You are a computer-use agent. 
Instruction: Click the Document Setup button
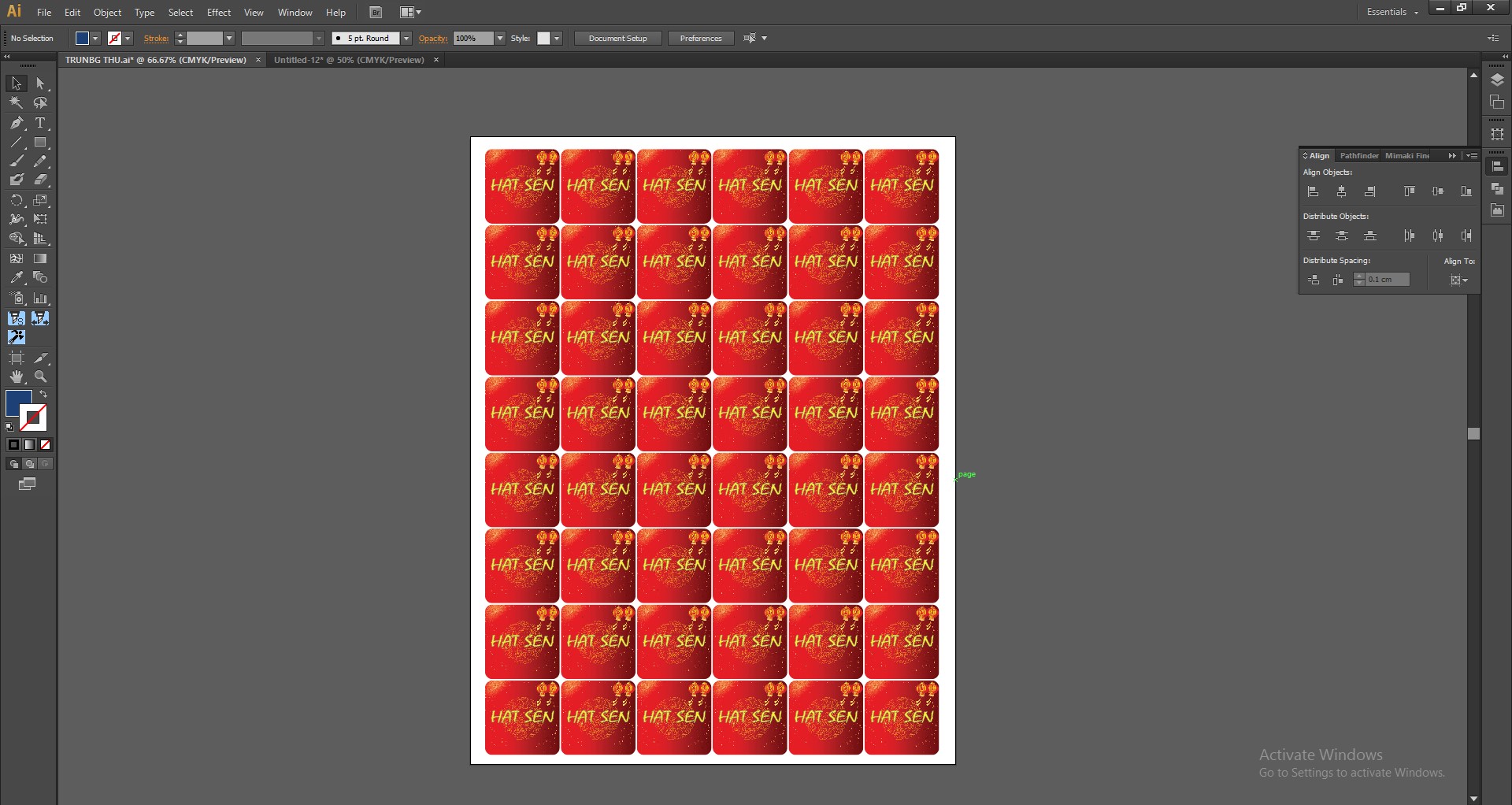pyautogui.click(x=617, y=39)
